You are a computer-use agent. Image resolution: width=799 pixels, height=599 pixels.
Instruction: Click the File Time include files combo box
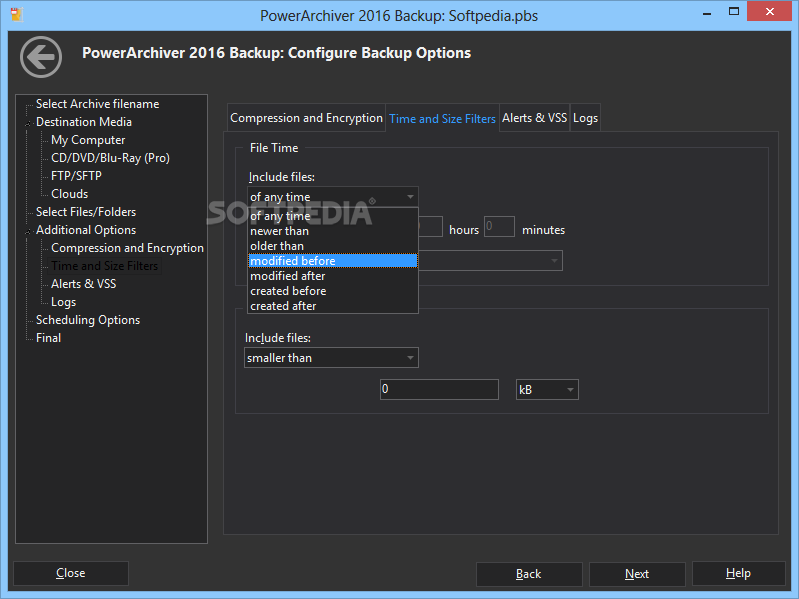pos(333,197)
